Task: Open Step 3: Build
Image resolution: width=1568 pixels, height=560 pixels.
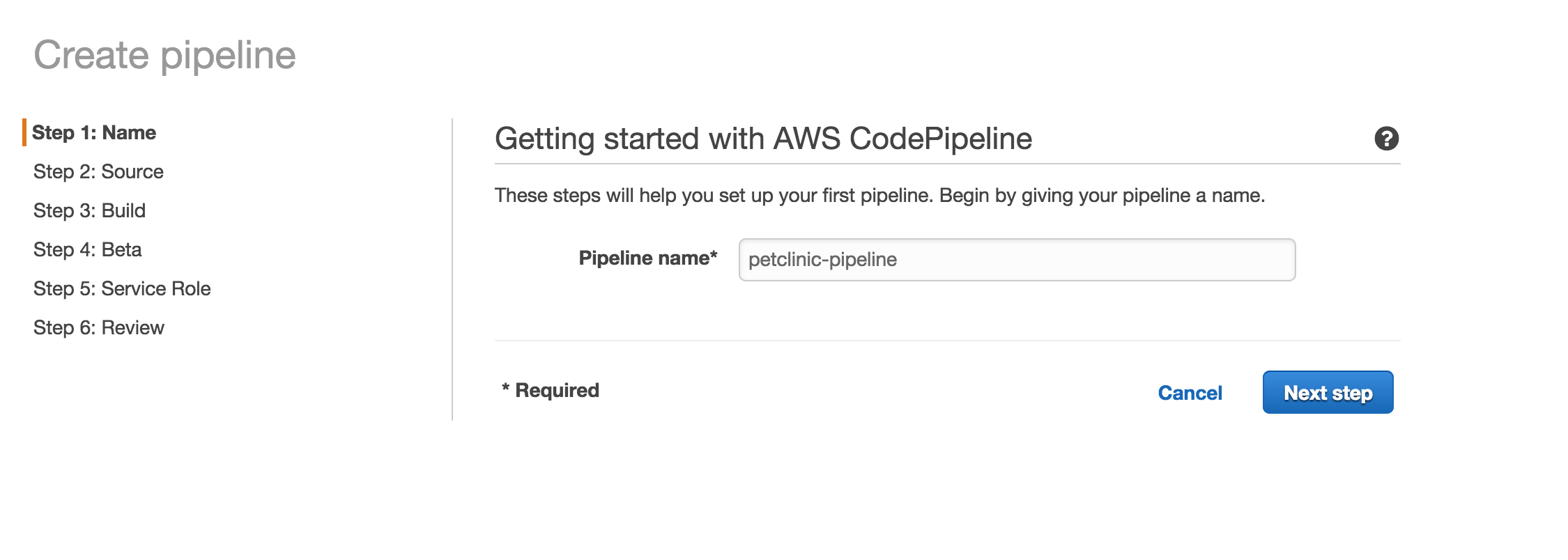Action: tap(89, 211)
